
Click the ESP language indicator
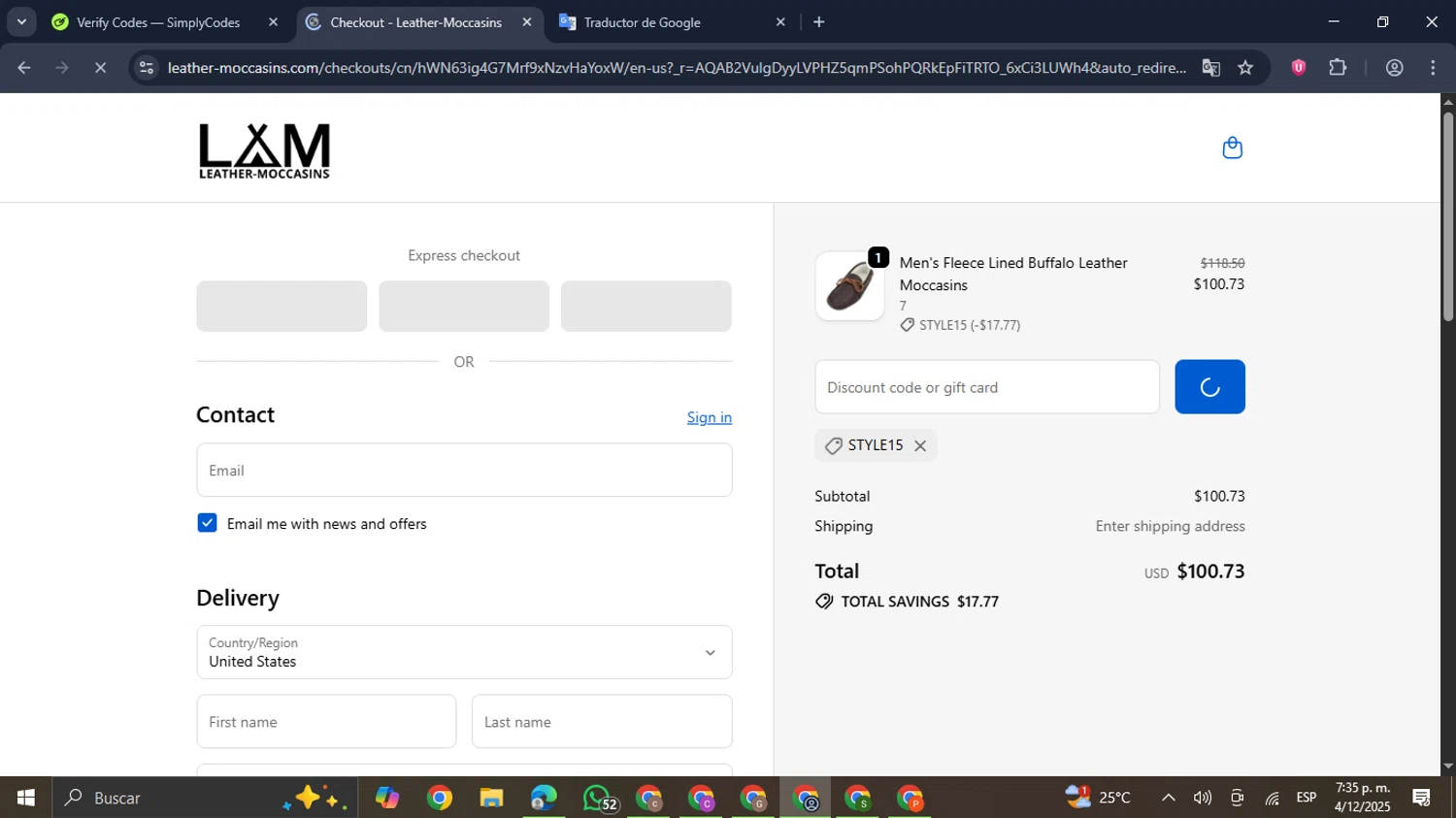tap(1307, 798)
